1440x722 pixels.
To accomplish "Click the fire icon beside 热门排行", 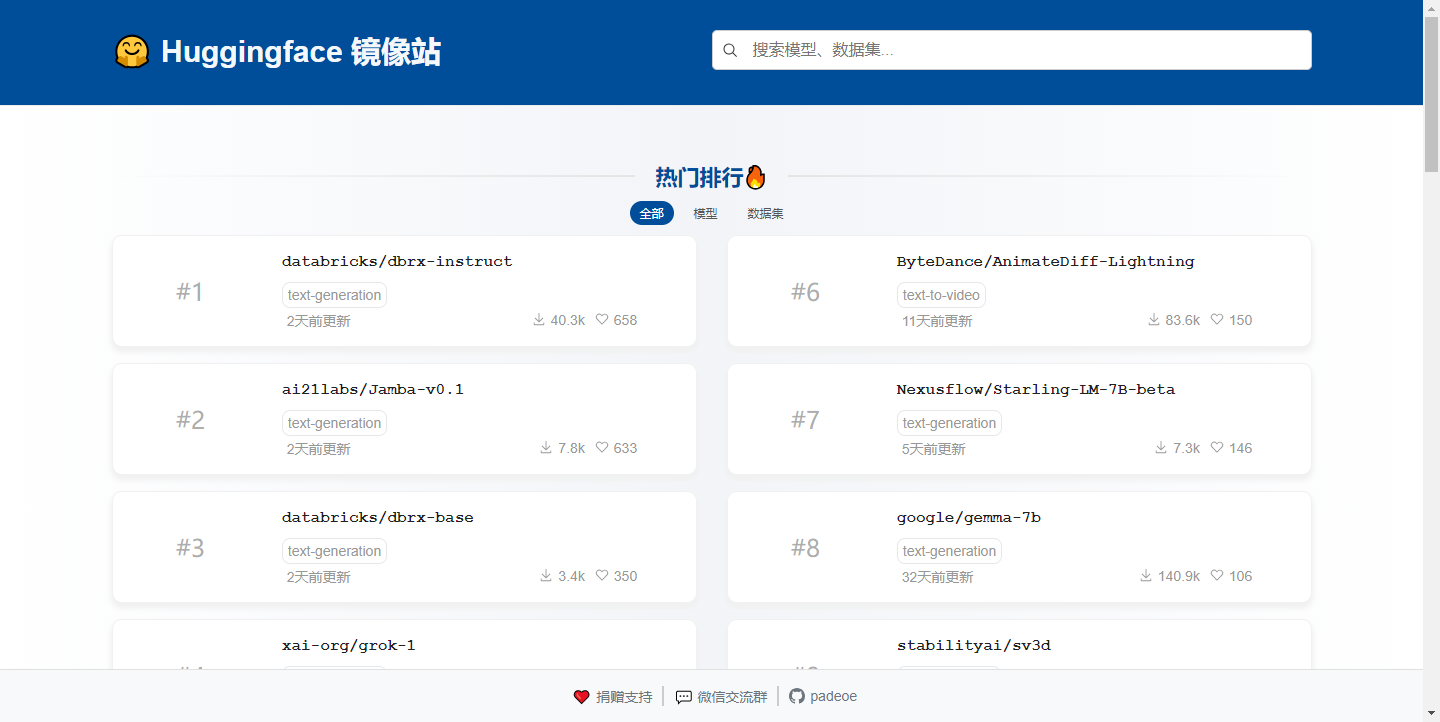I will click(756, 177).
